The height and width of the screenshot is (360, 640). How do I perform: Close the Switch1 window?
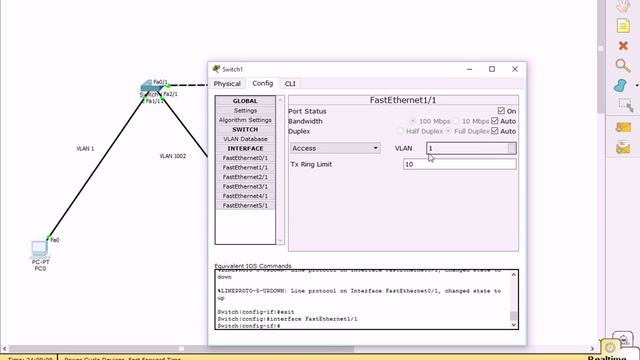515,69
